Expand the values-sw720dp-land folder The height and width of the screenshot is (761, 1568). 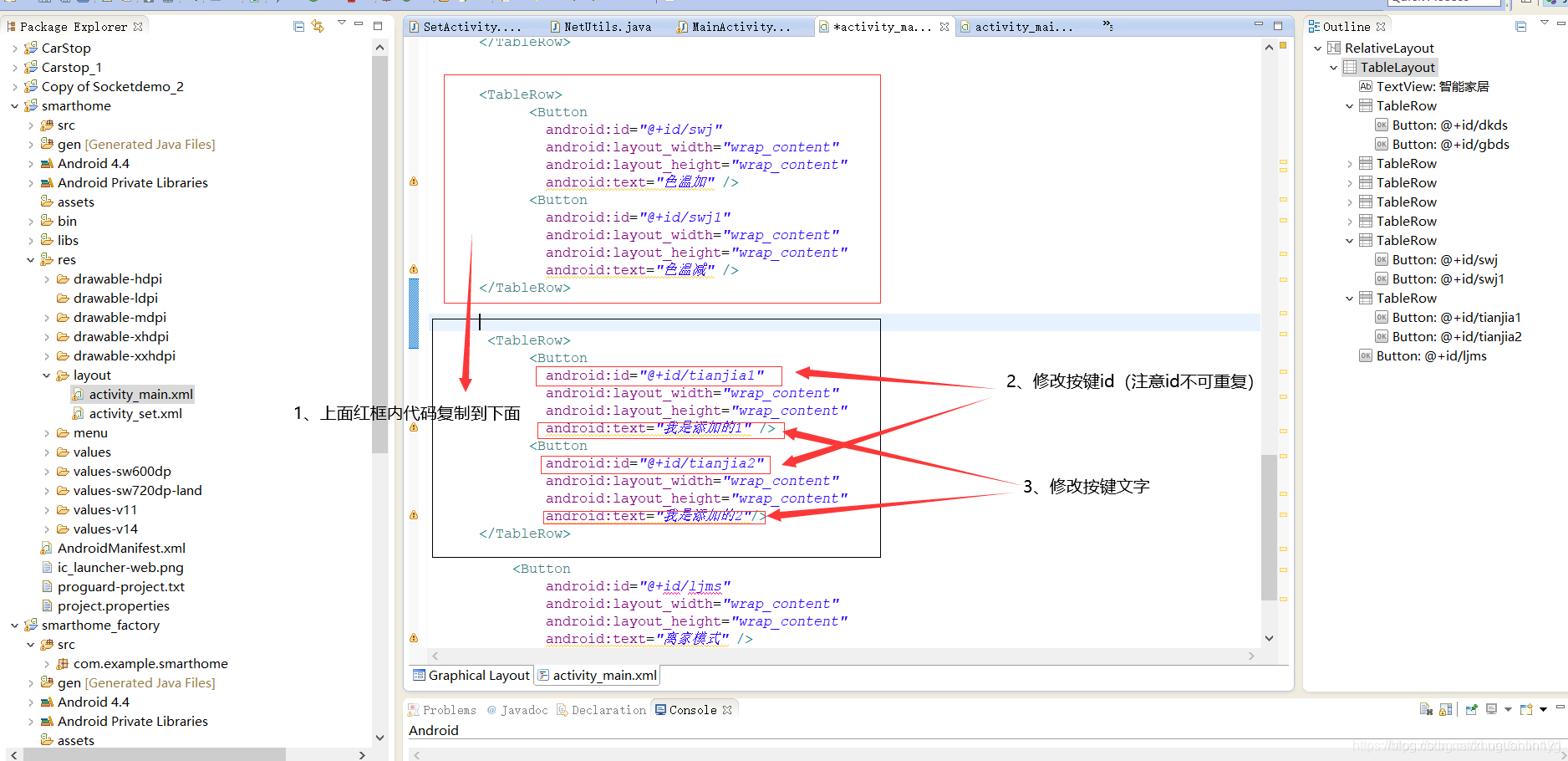click(46, 491)
